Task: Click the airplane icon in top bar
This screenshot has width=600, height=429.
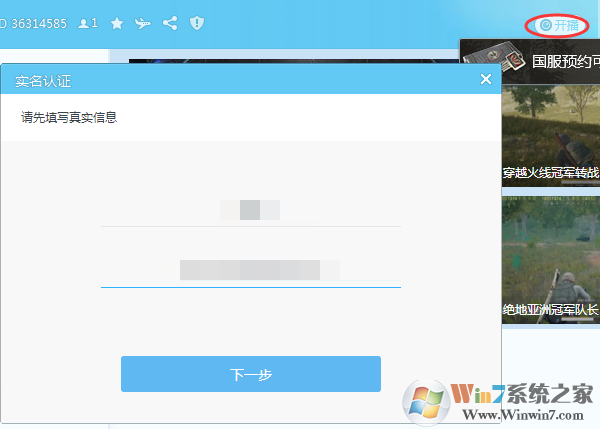Action: click(x=143, y=23)
